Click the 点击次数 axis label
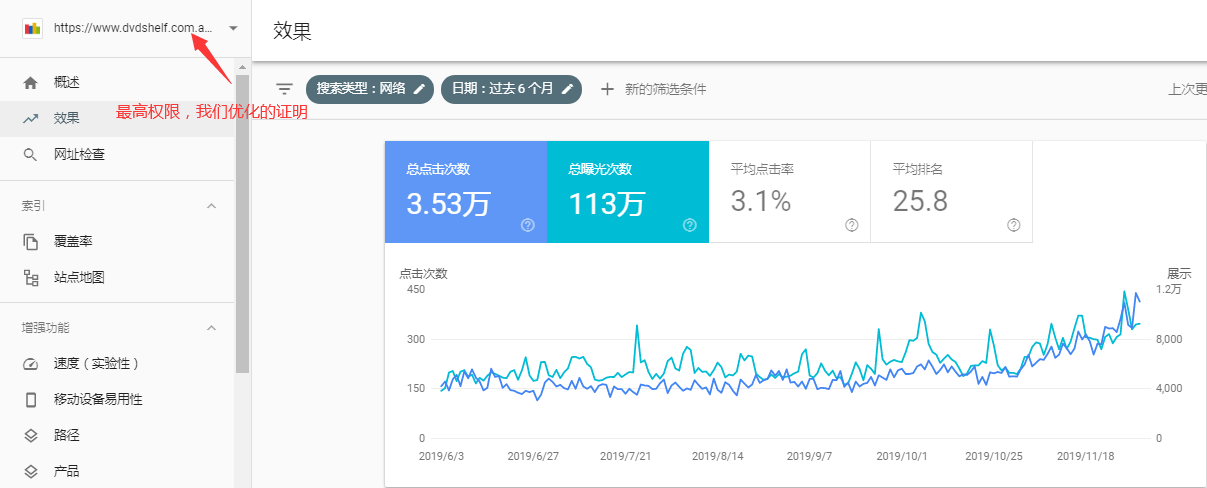Image resolution: width=1207 pixels, height=488 pixels. click(423, 273)
